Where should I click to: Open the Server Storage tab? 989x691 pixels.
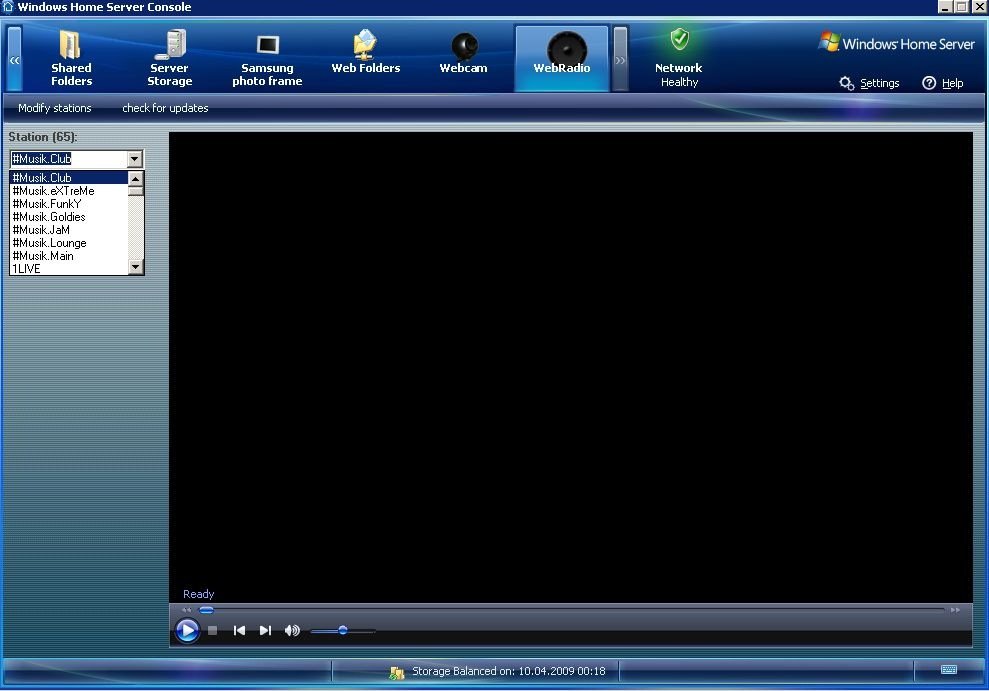(x=169, y=59)
